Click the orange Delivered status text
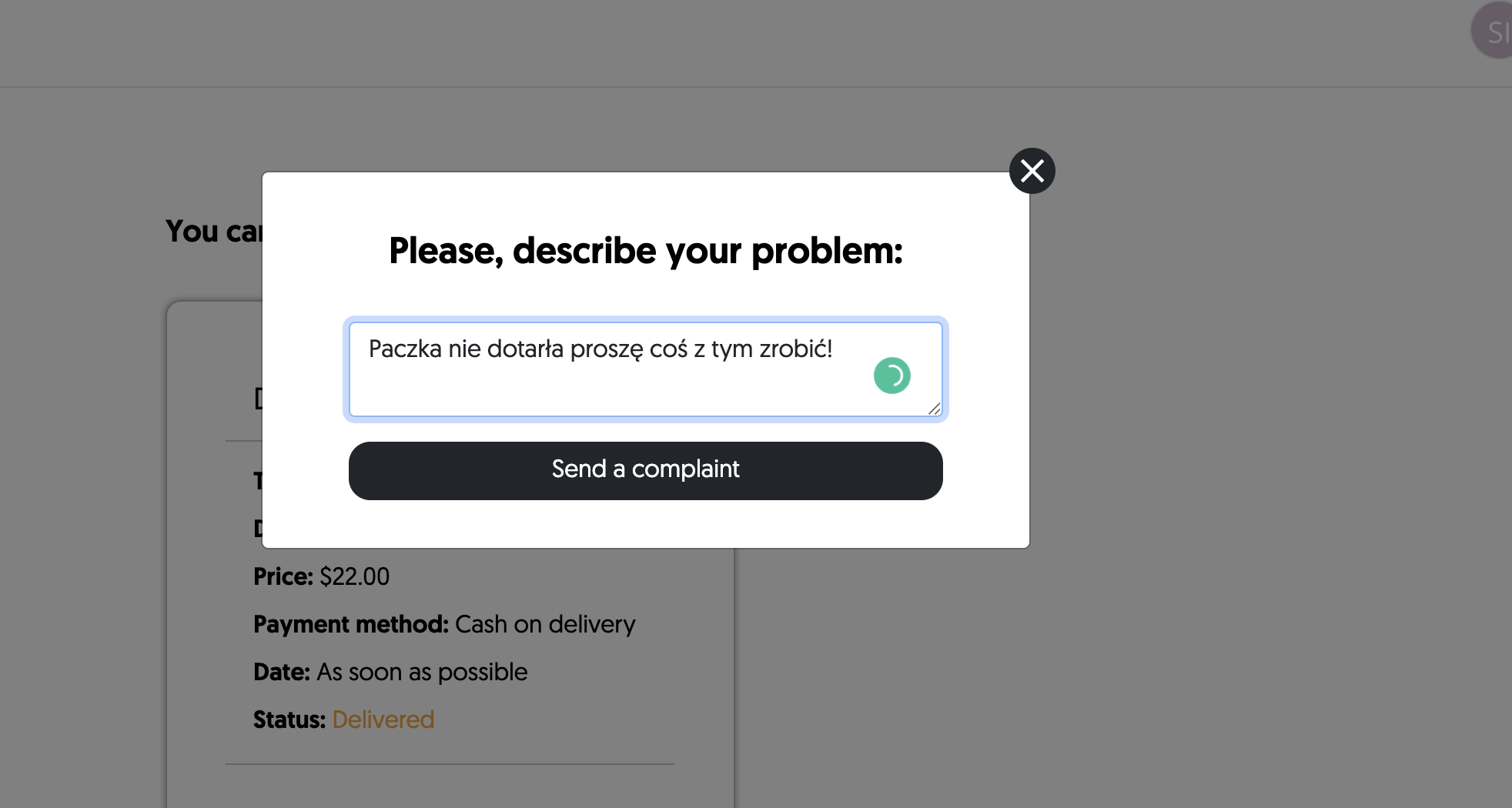1512x808 pixels. coord(383,720)
